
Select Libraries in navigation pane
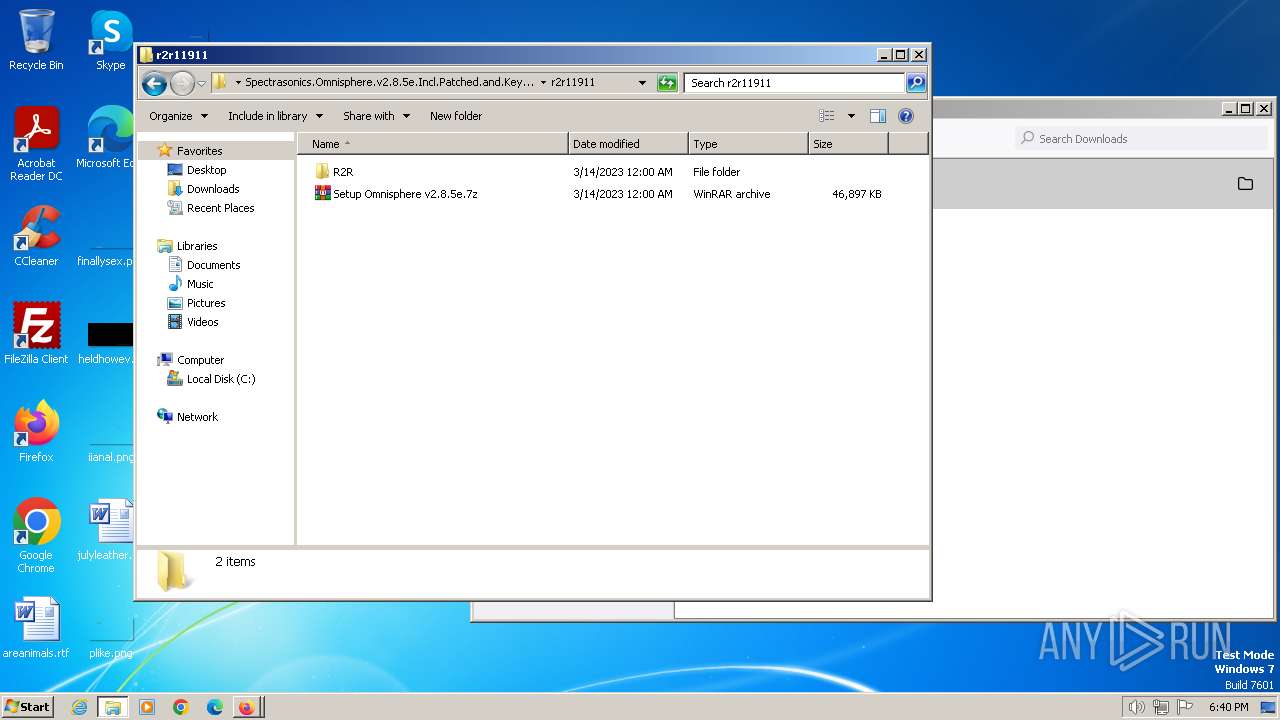pos(197,246)
